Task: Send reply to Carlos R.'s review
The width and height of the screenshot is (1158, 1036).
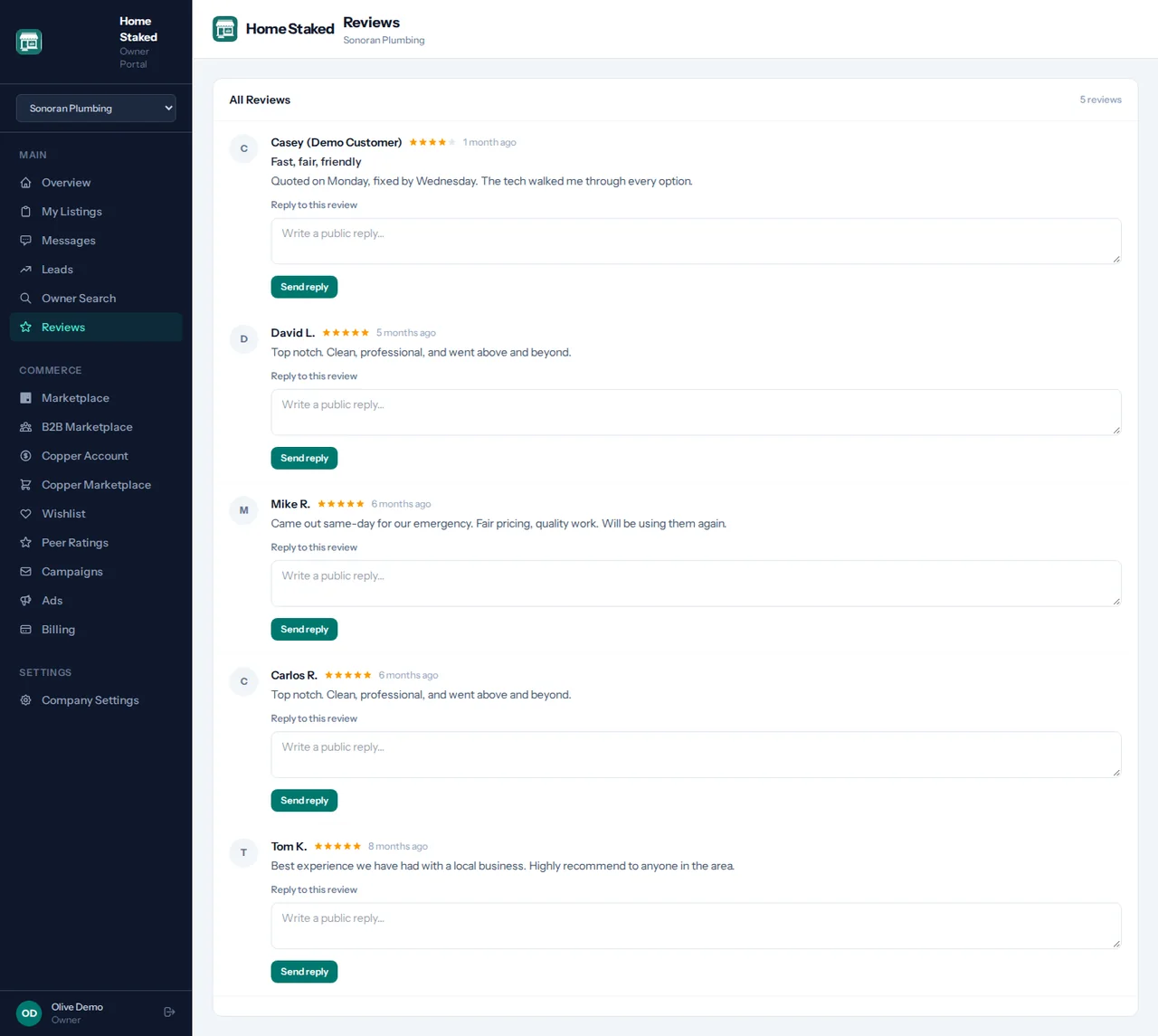Action: pyautogui.click(x=304, y=800)
